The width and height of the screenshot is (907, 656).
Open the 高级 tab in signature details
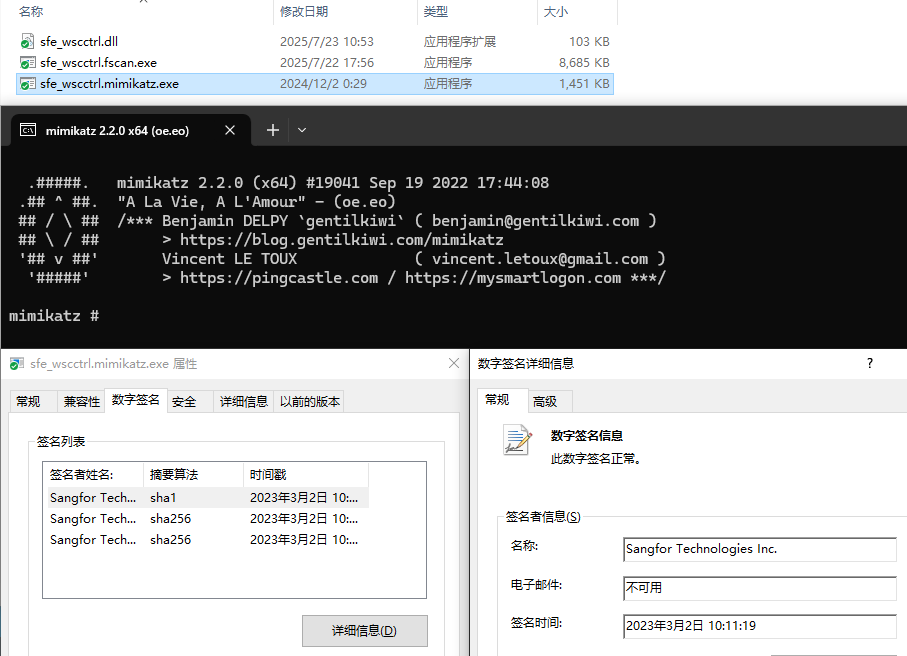pos(545,401)
